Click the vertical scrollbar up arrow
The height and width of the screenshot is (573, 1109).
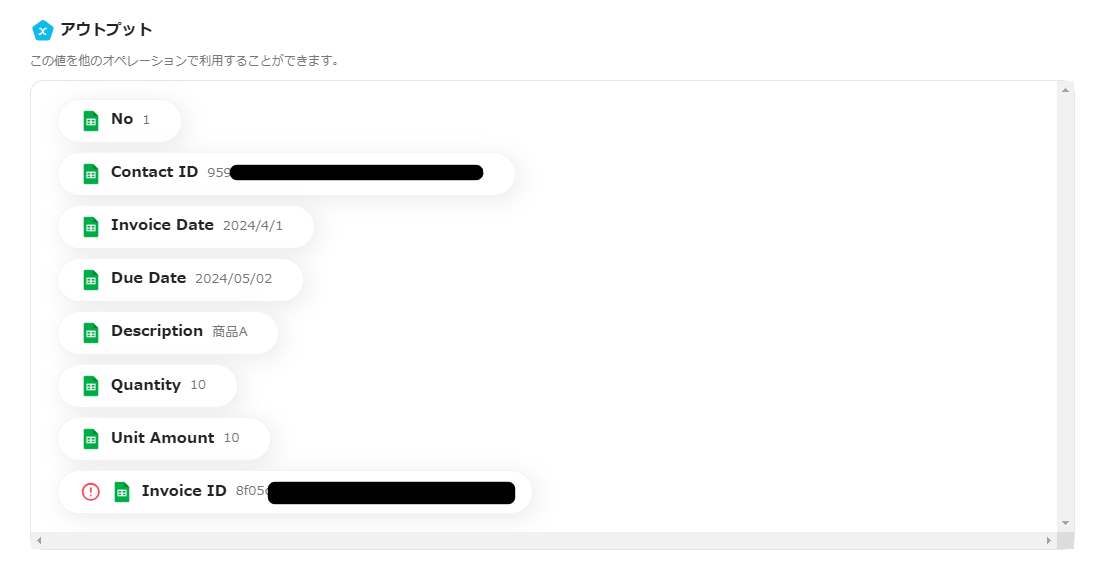(x=1065, y=90)
